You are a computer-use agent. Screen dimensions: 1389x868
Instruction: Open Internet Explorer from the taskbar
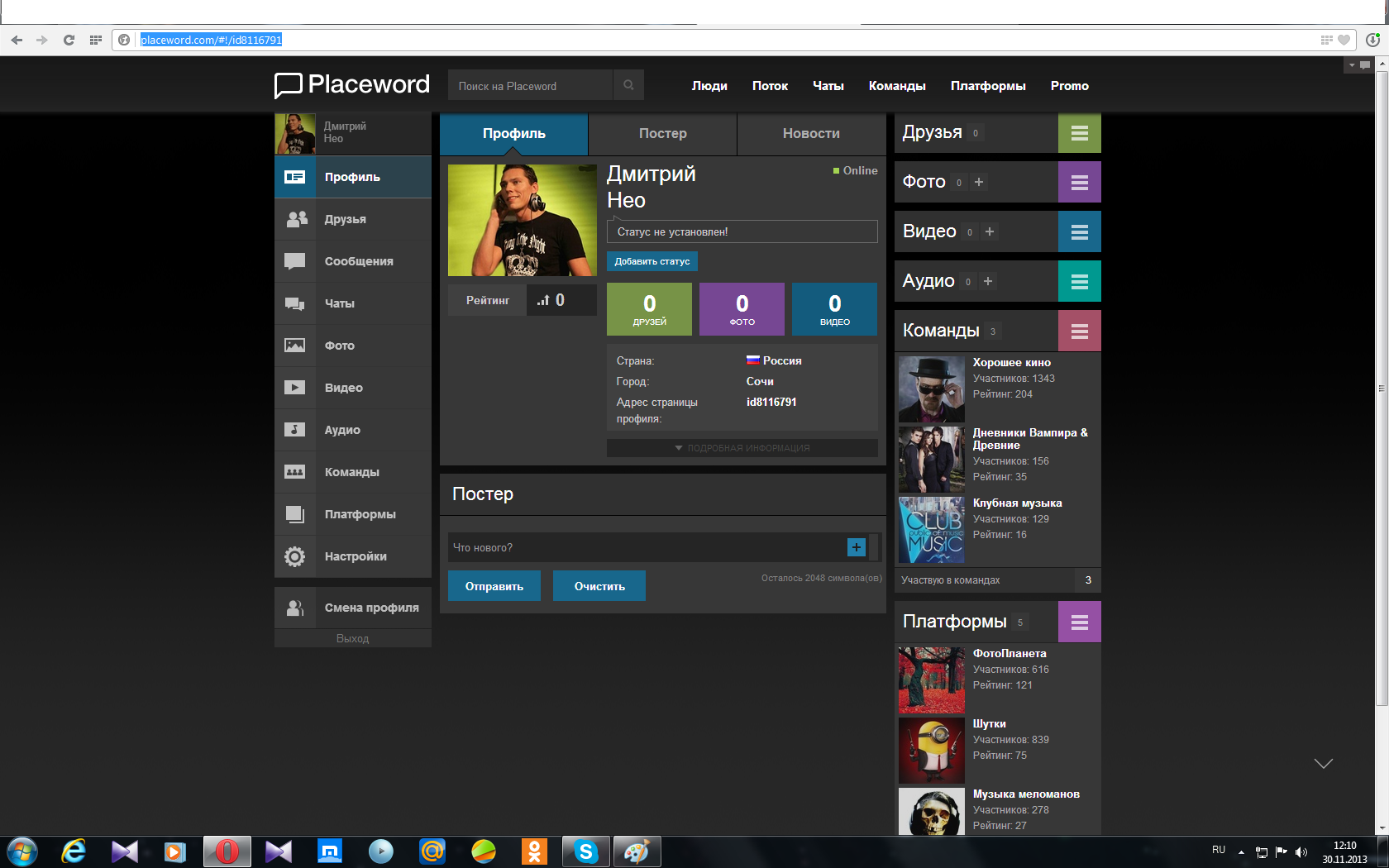(x=74, y=851)
